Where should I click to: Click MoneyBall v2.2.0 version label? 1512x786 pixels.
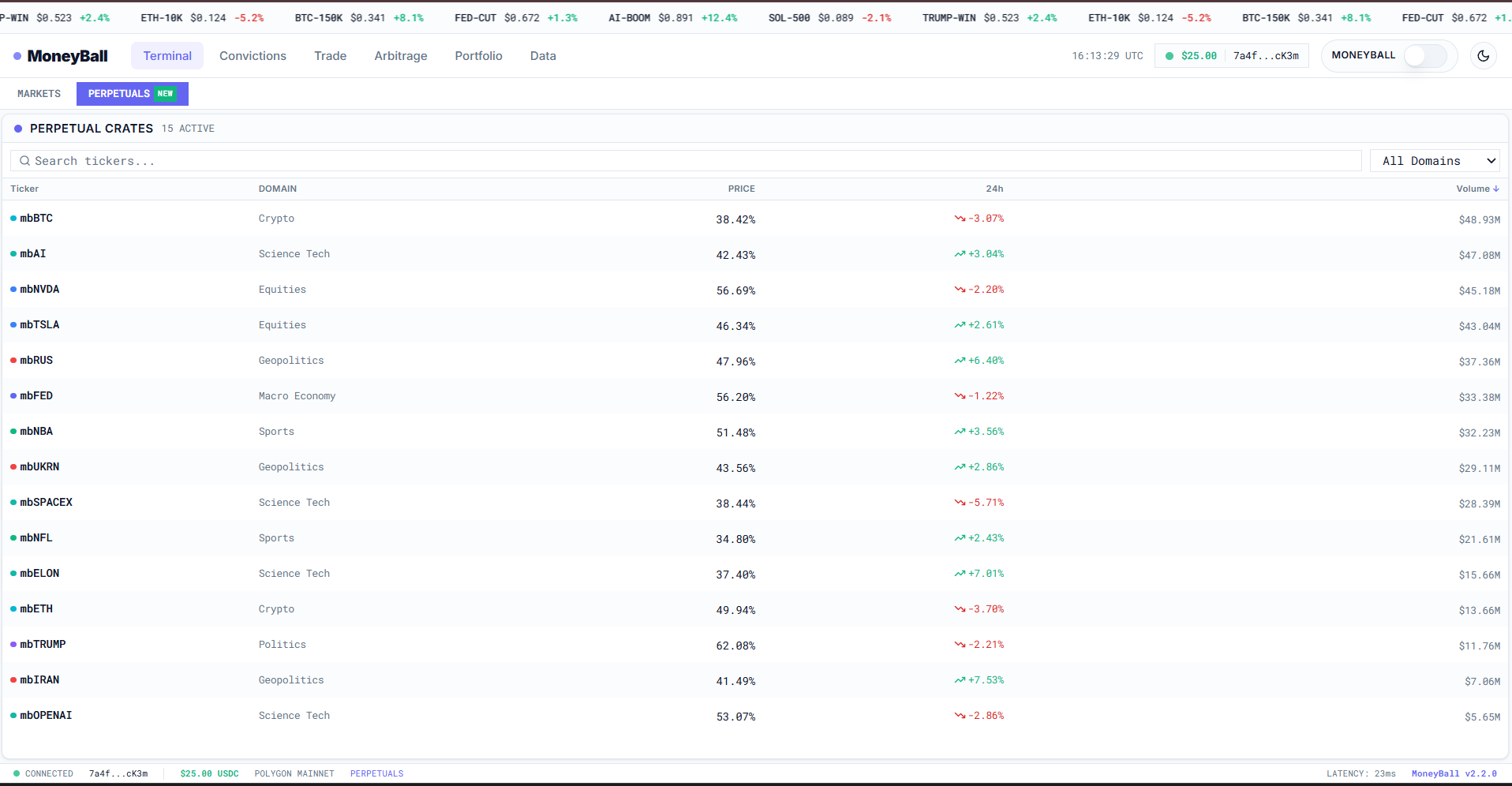(x=1454, y=773)
